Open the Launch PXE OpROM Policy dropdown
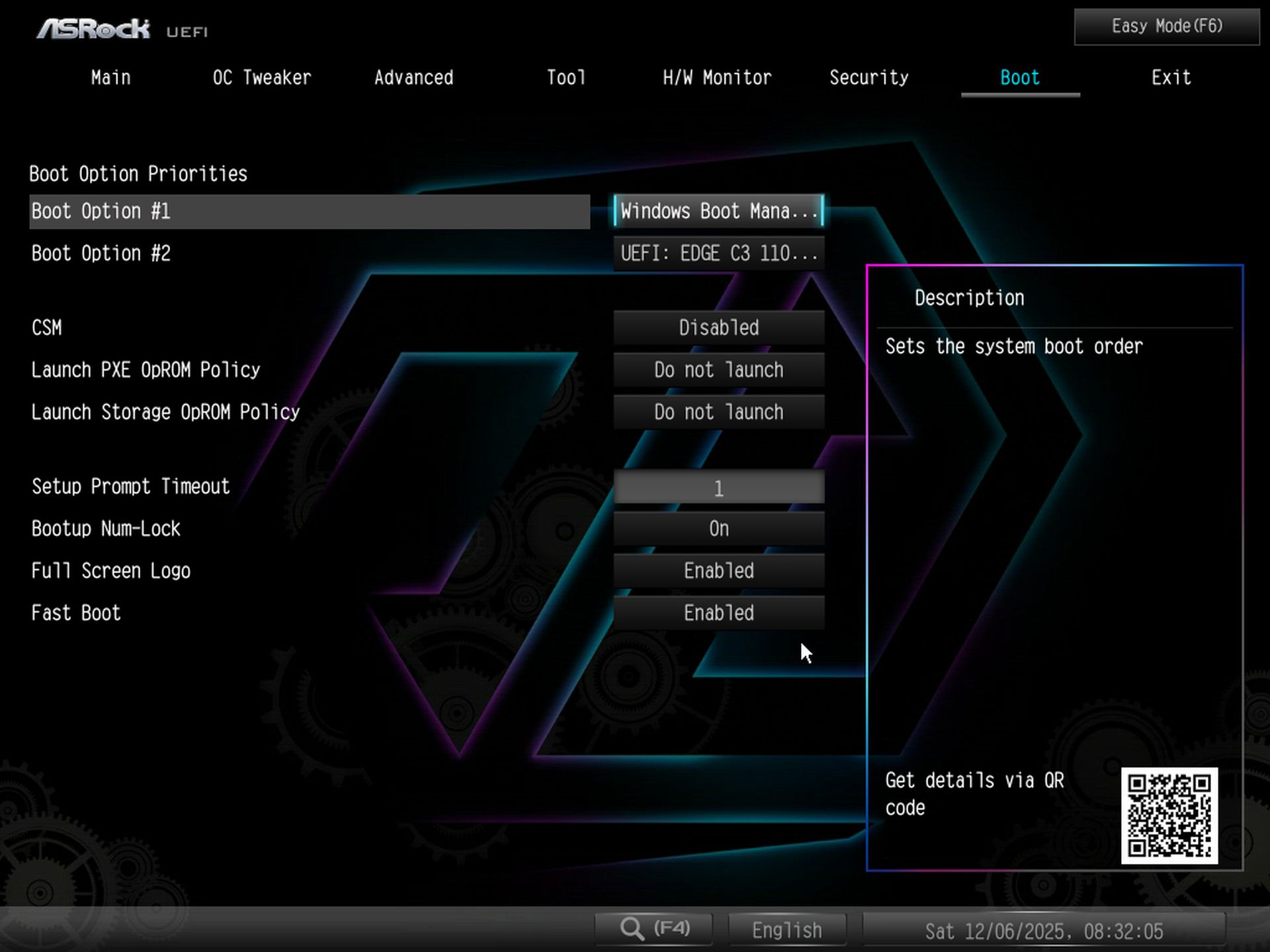 pos(718,370)
